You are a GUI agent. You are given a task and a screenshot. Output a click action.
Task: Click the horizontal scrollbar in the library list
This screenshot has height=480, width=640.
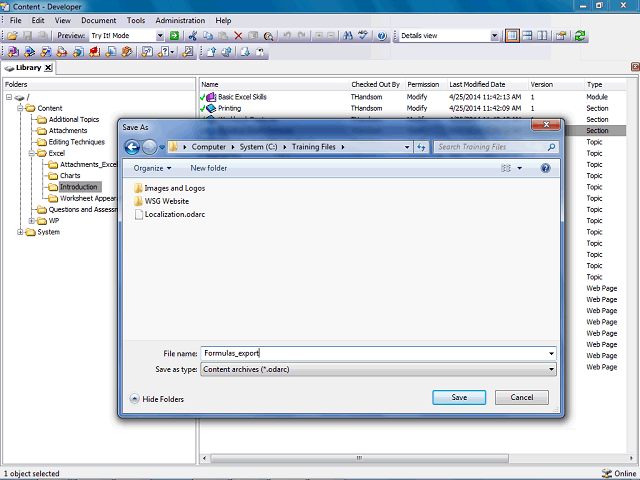click(359, 458)
